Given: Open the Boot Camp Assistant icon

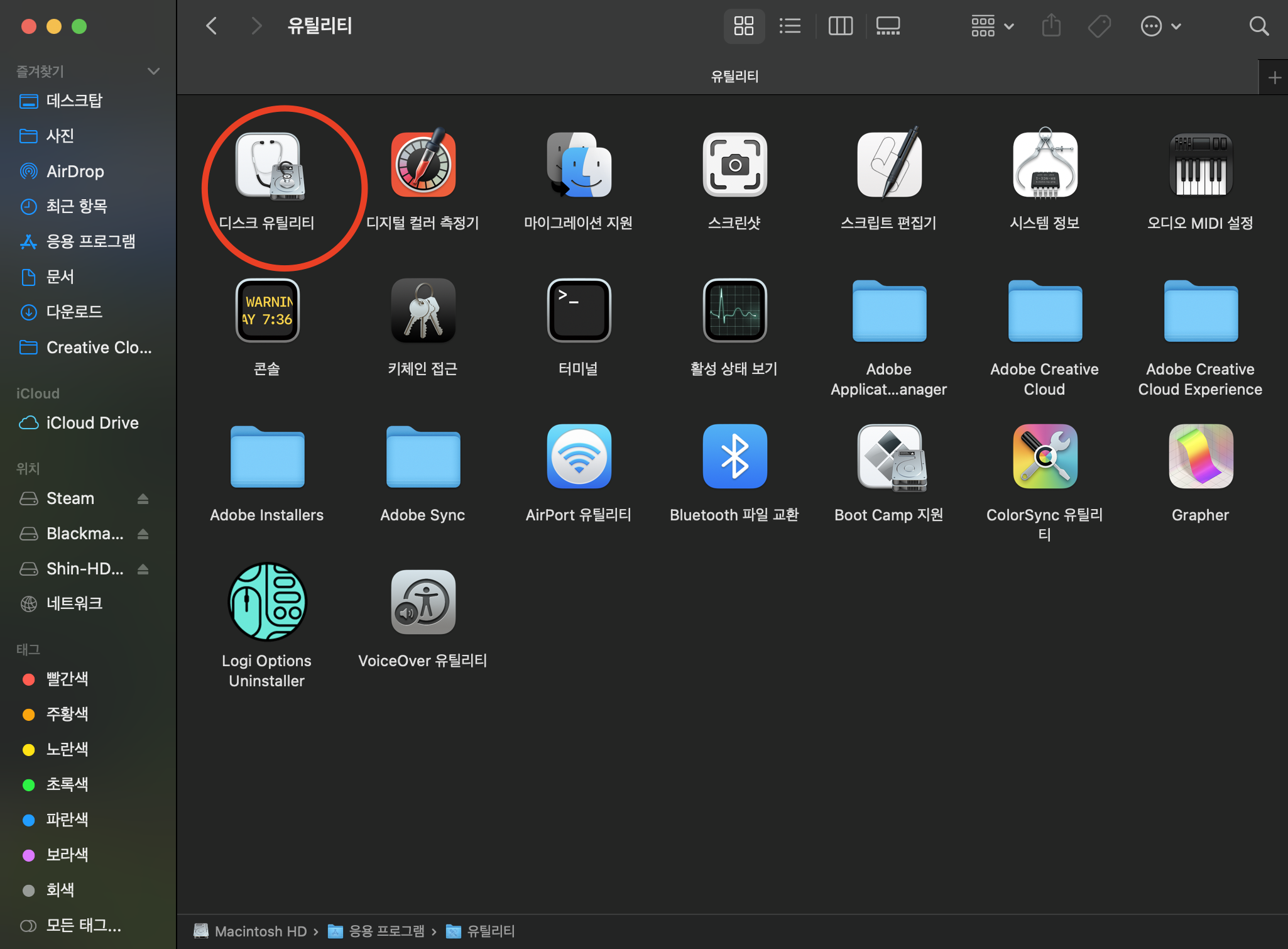Looking at the screenshot, I should click(x=890, y=457).
